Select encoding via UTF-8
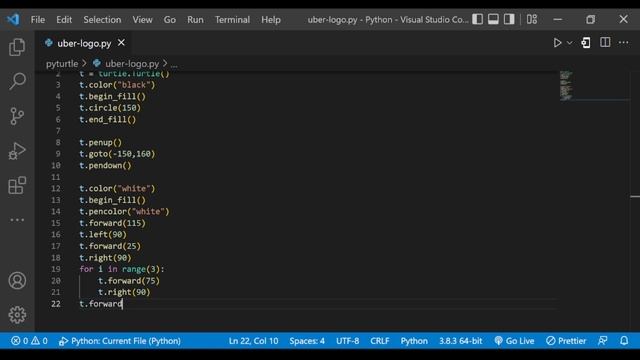Viewport: 640px width, 360px height. pos(347,341)
